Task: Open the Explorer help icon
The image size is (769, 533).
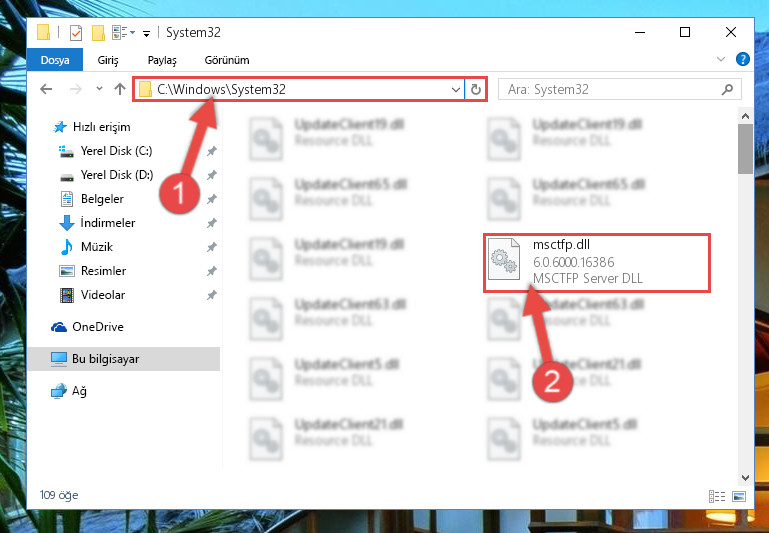Action: 743,59
